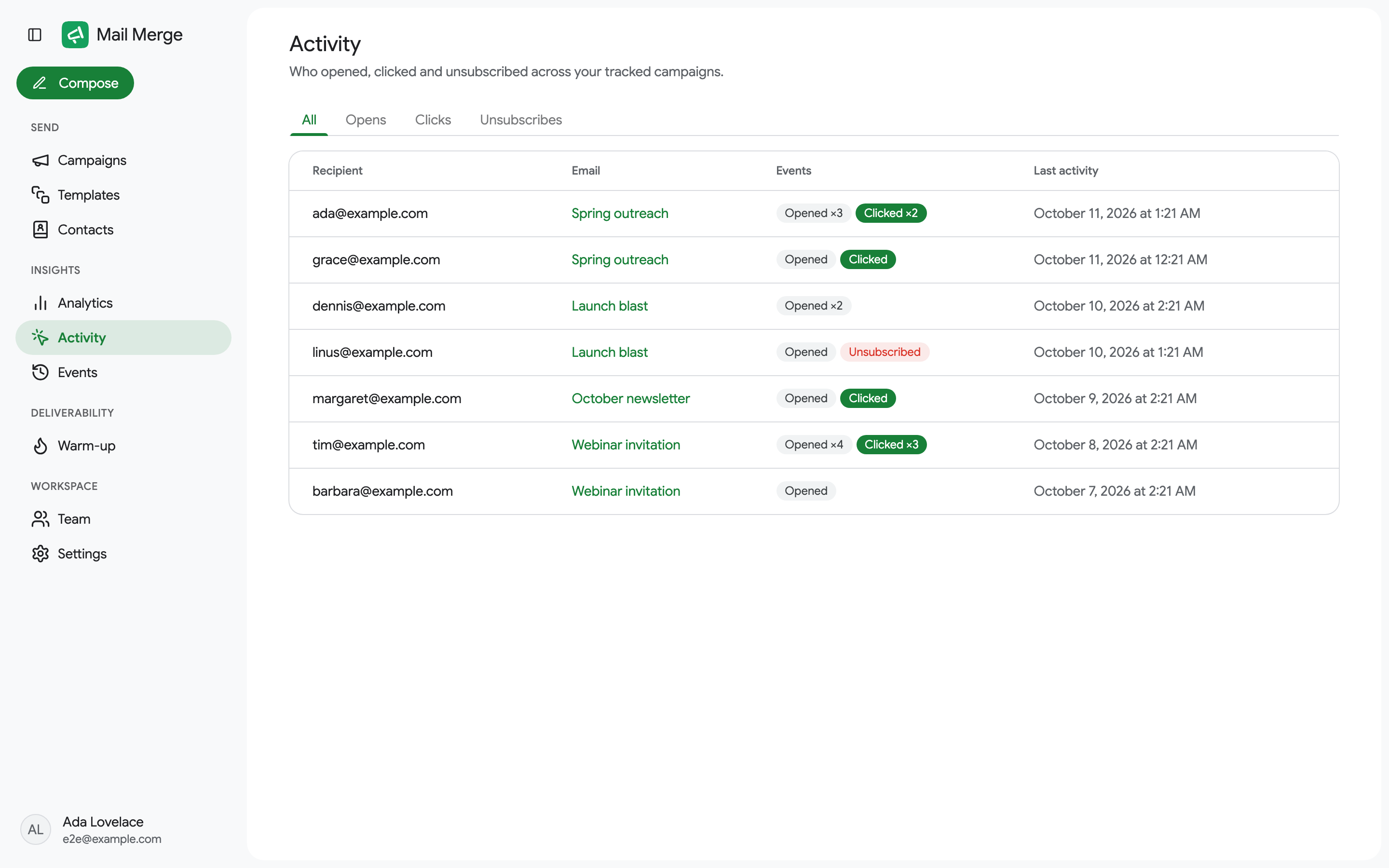Open Launch blast link for dennis@example.com
Image resolution: width=1389 pixels, height=868 pixels.
610,306
